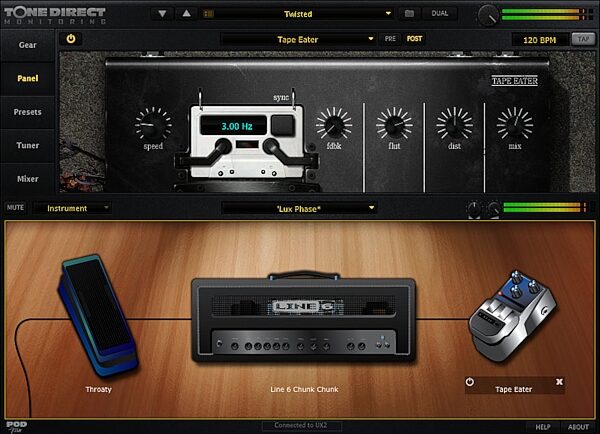The image size is (600, 434).
Task: Open HELP
Action: tap(543, 427)
